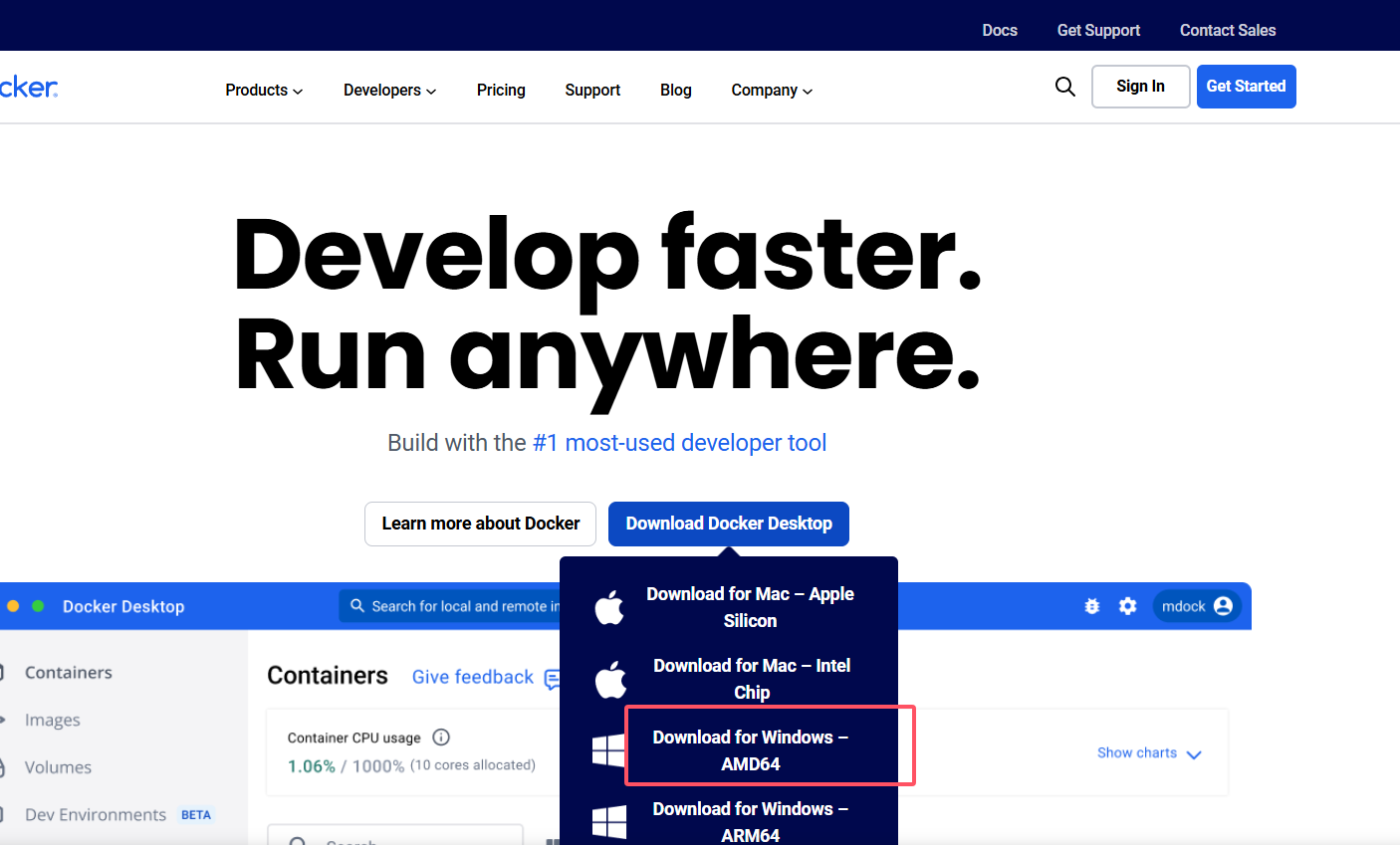Screen dimensions: 1400x845
Task: Toggle the Download Docker Desktop dropdown
Action: pyautogui.click(x=729, y=524)
